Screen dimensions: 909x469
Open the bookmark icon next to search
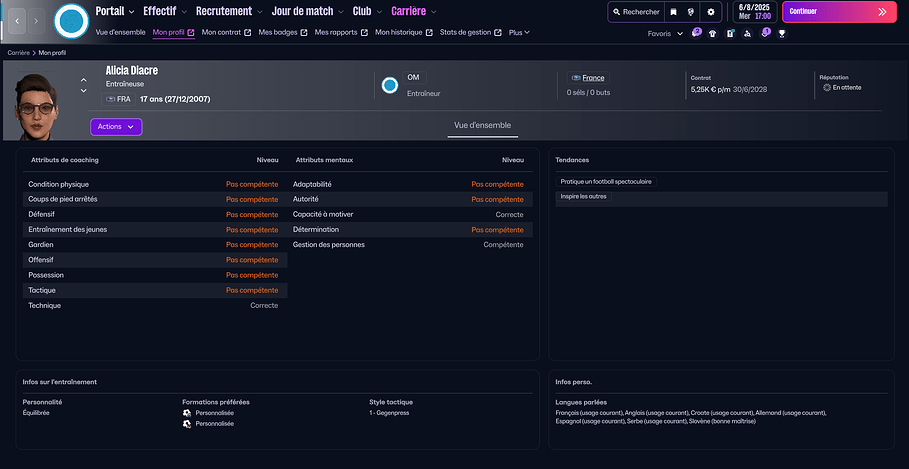tap(674, 12)
